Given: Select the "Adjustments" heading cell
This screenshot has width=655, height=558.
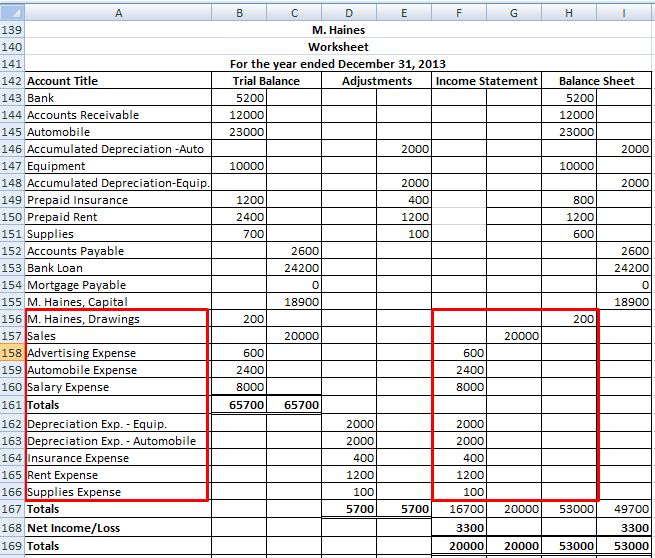Looking at the screenshot, I should point(376,81).
